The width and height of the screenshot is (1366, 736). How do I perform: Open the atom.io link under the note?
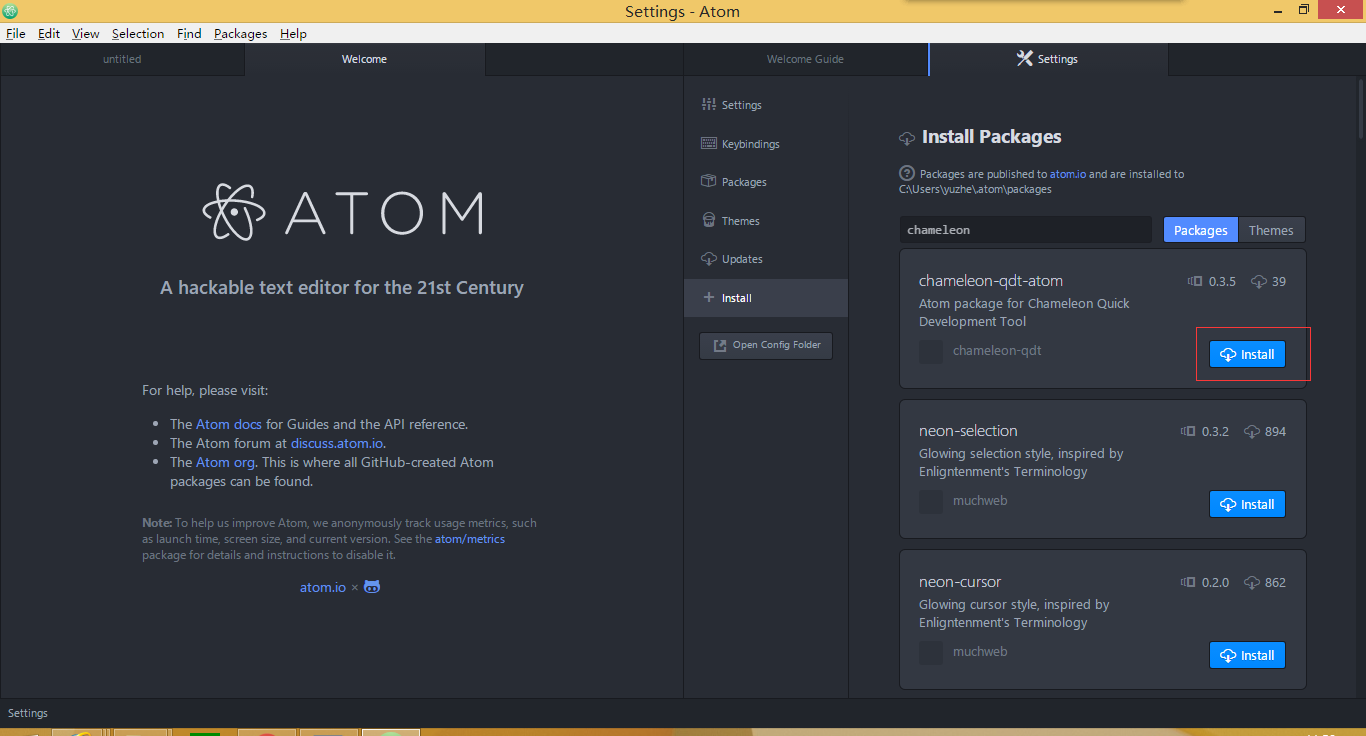[323, 587]
